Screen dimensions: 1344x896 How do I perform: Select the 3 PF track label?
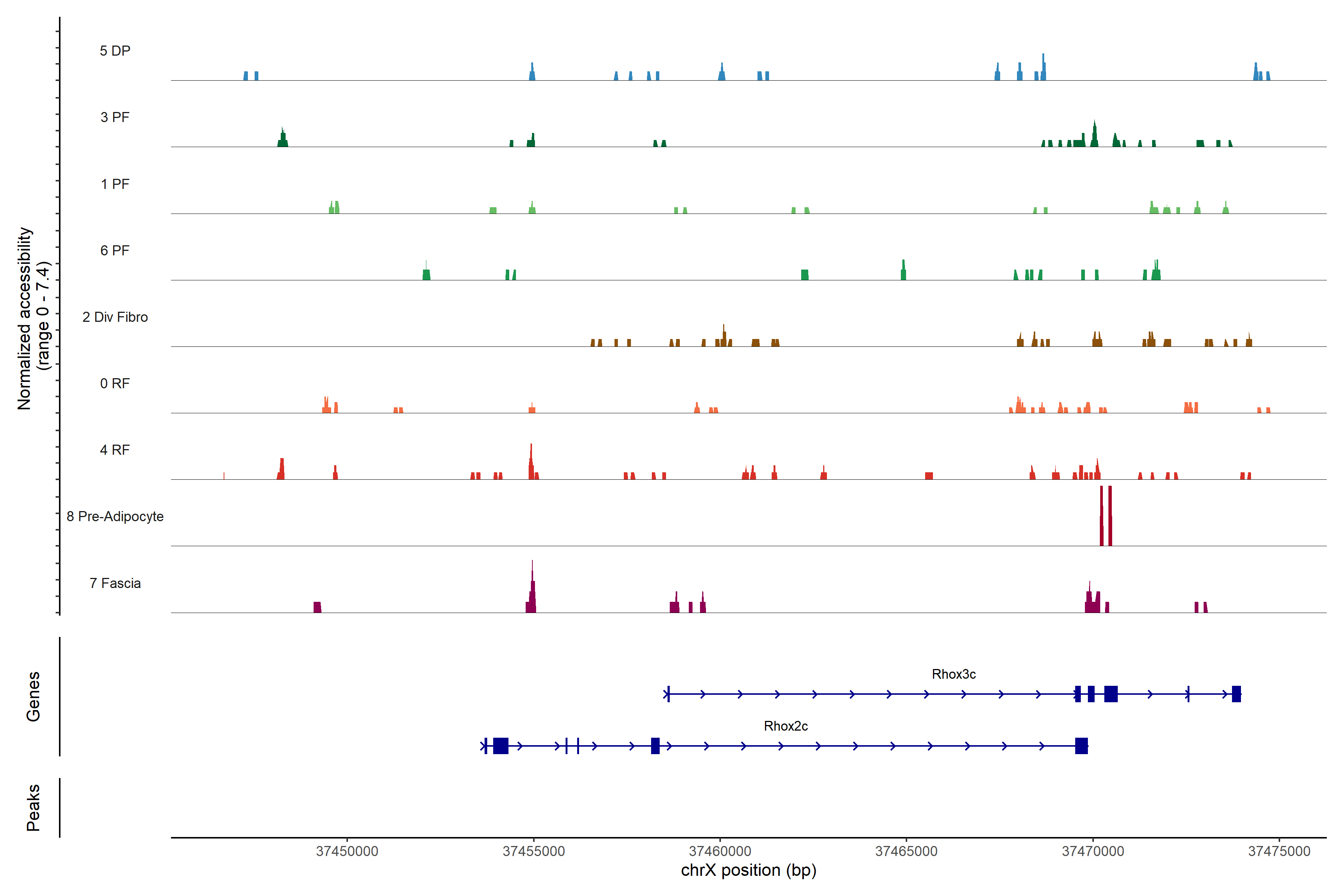coord(115,117)
